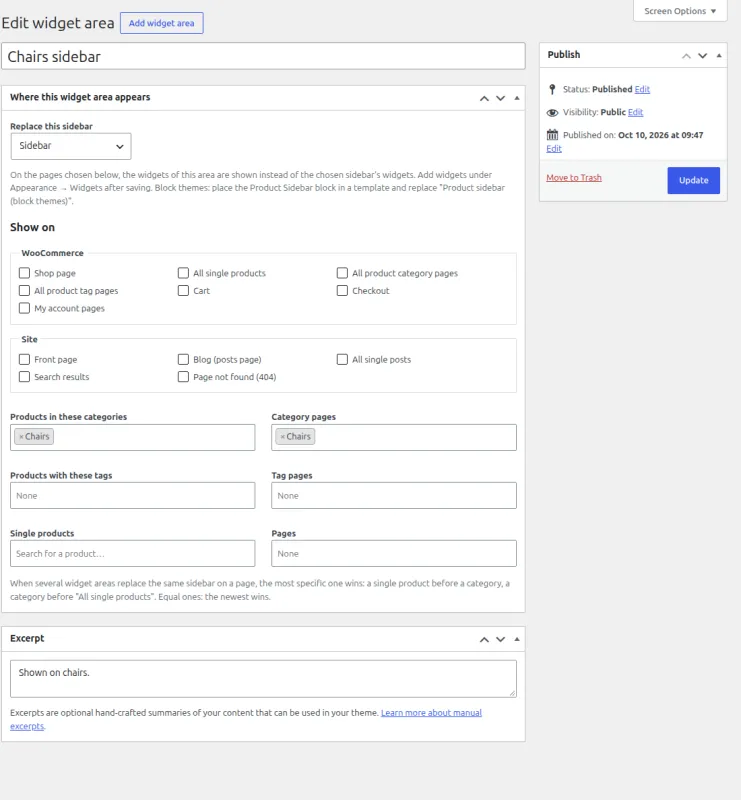Click the Update button
This screenshot has height=800, width=741.
click(x=693, y=180)
